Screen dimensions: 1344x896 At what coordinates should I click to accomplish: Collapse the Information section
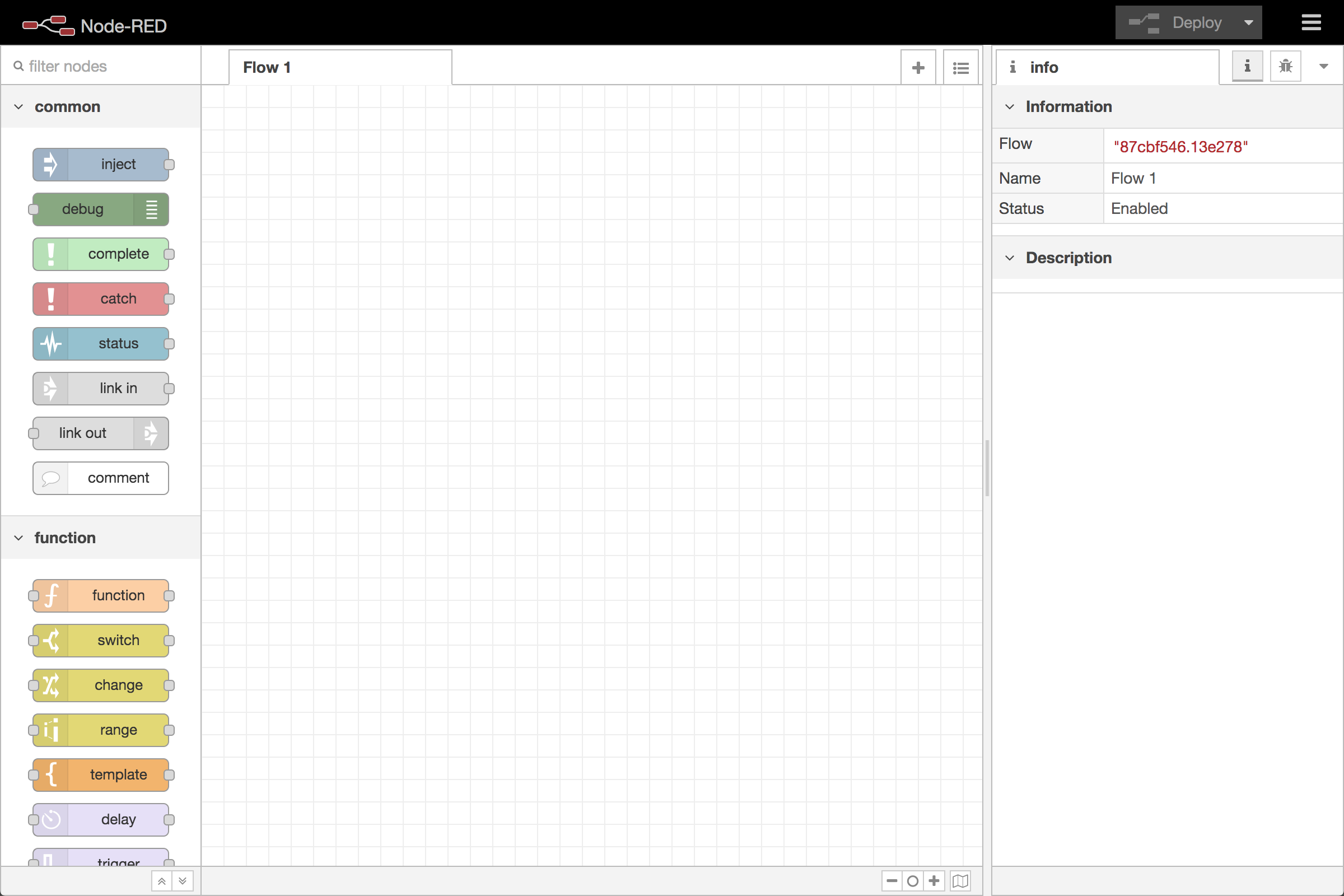tap(1168, 107)
